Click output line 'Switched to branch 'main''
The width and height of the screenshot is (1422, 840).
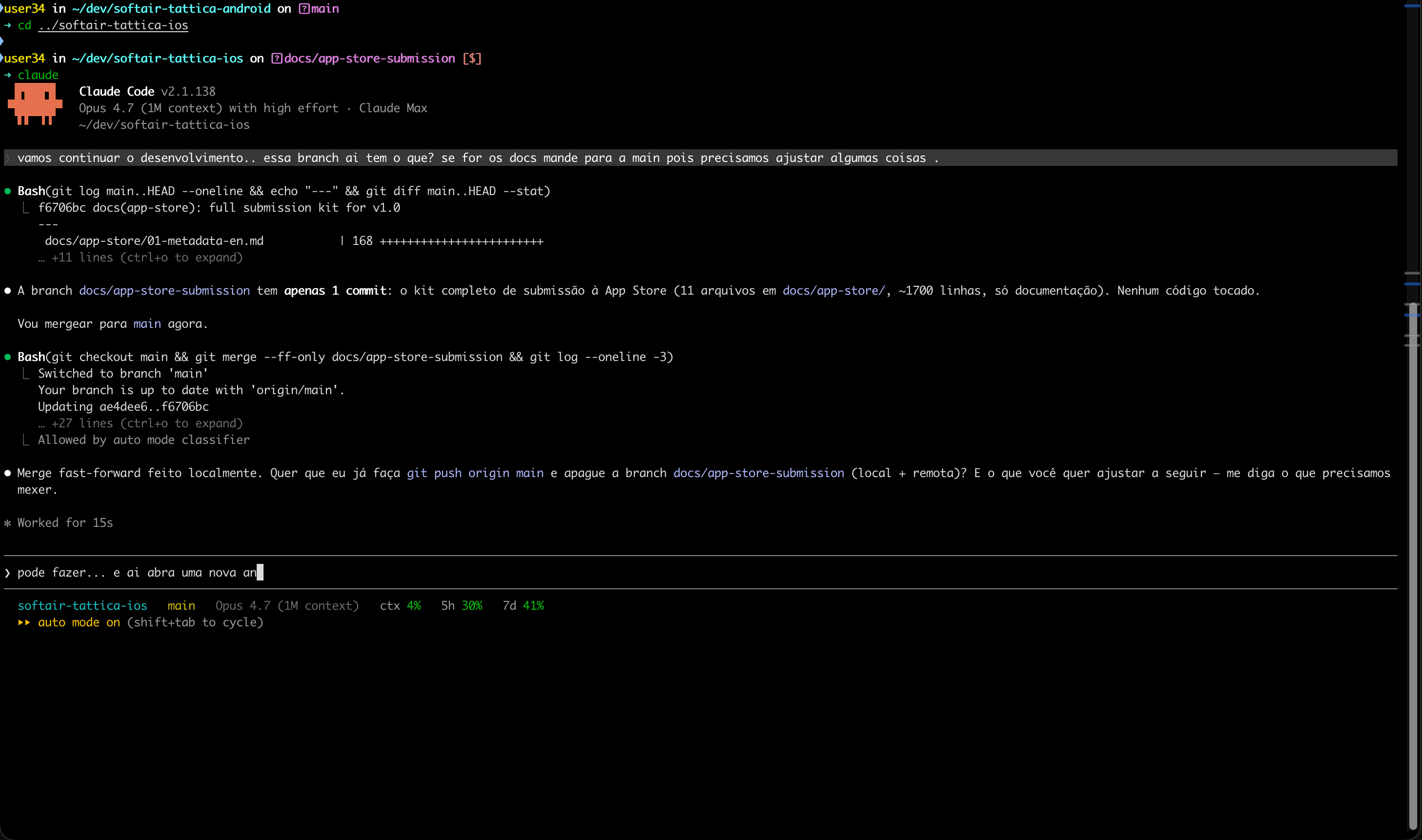point(123,373)
